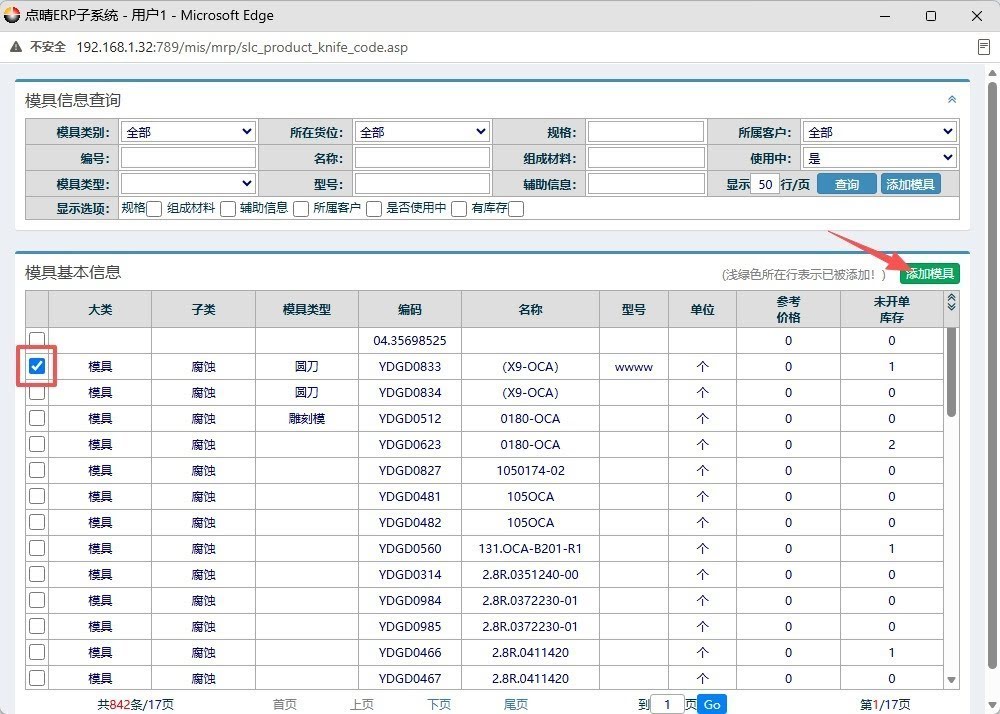Check the checkbox for row YDGD0466
Image resolution: width=1000 pixels, height=714 pixels.
(37, 652)
